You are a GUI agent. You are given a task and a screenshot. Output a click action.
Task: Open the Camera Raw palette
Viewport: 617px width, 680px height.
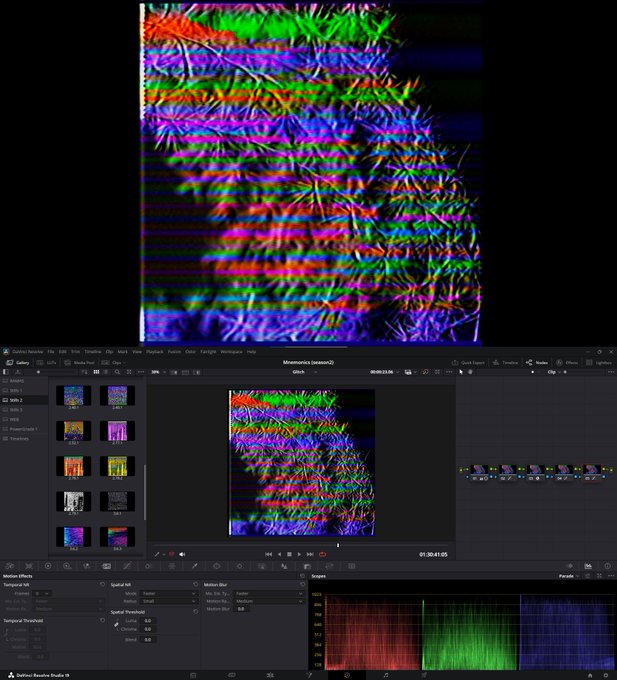tap(10, 566)
